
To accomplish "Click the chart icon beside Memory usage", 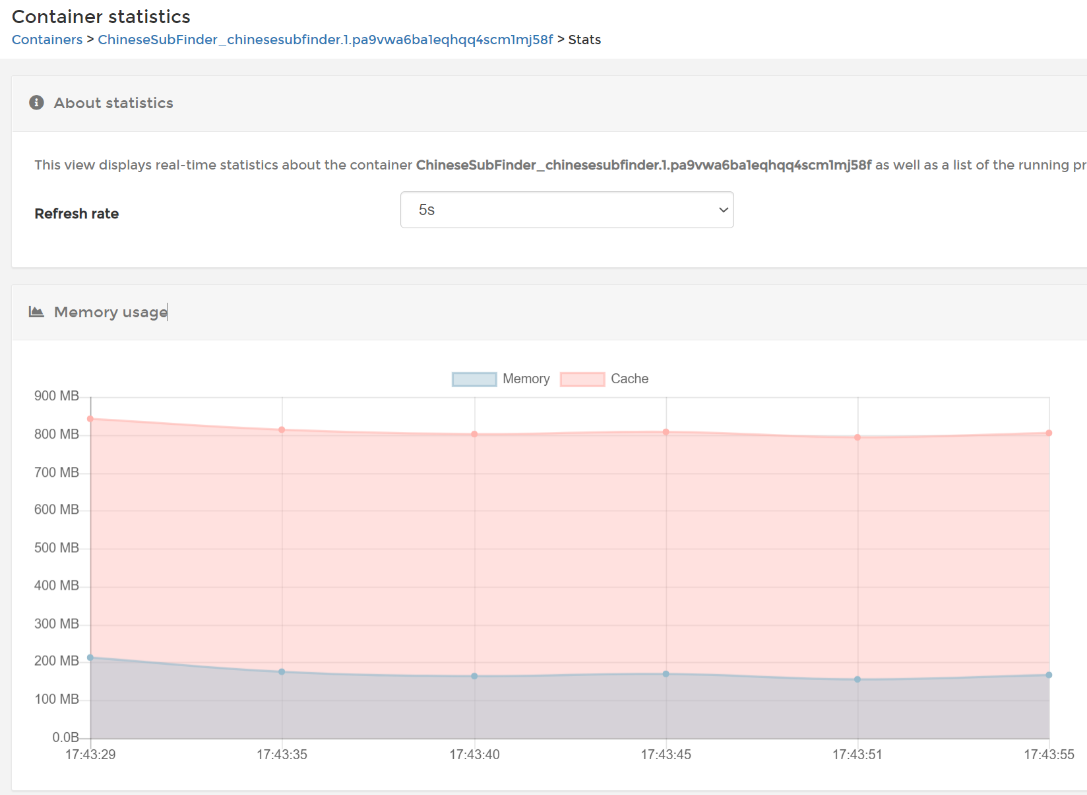I will click(36, 312).
